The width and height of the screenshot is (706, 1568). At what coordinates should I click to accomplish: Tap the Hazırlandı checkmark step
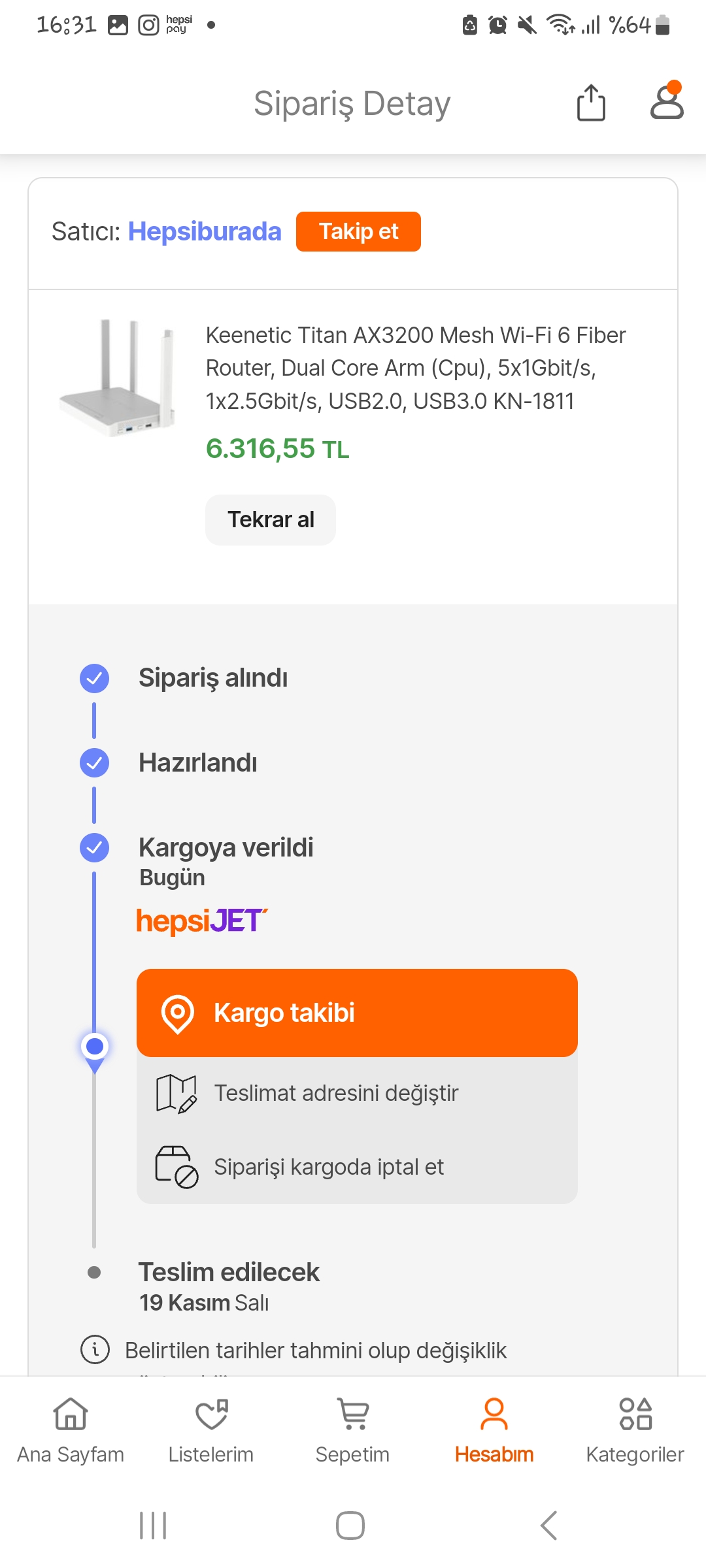pos(94,763)
